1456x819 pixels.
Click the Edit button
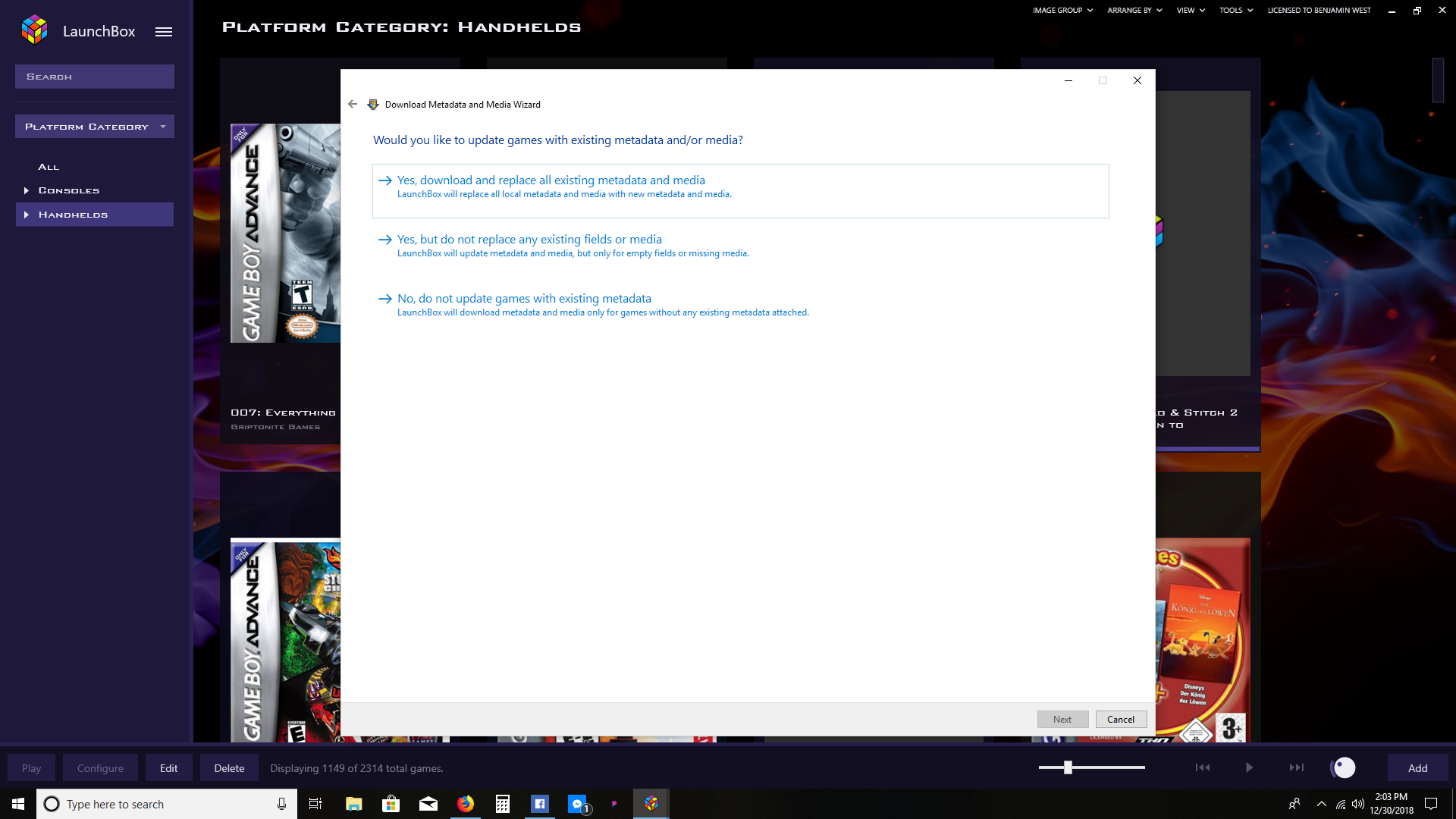pyautogui.click(x=168, y=767)
